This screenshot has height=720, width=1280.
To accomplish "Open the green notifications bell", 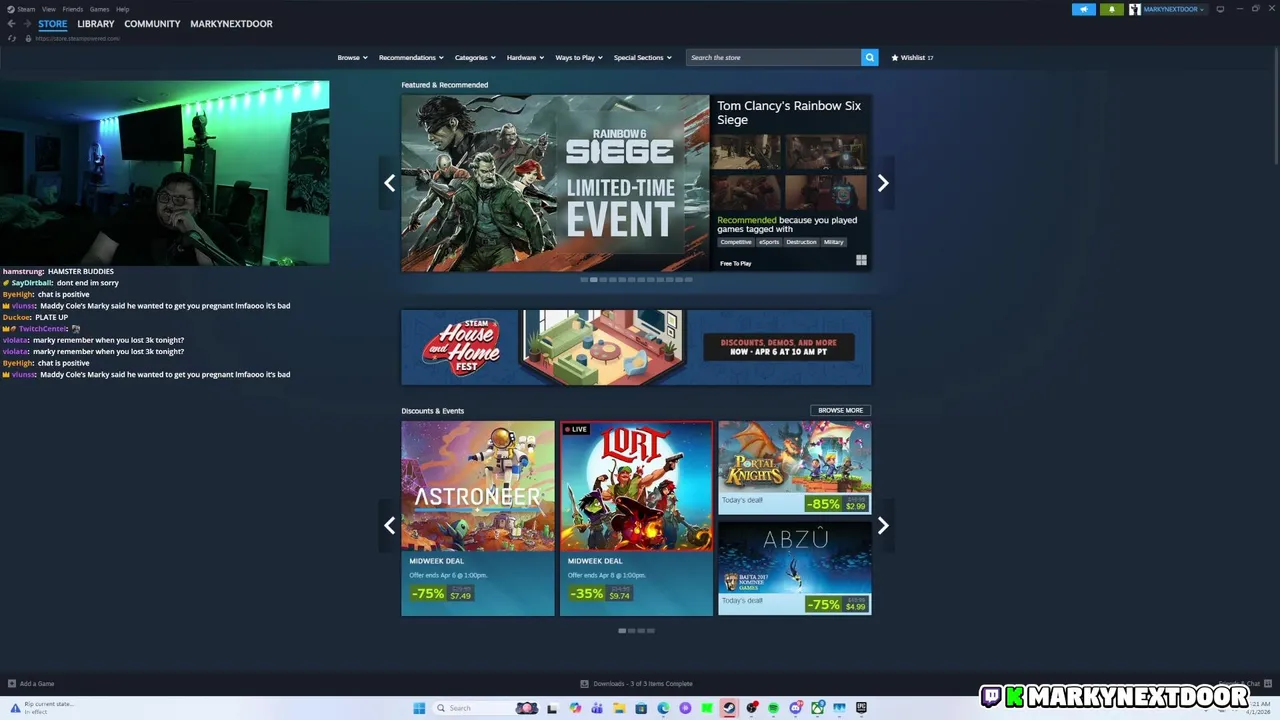I will [x=1111, y=9].
